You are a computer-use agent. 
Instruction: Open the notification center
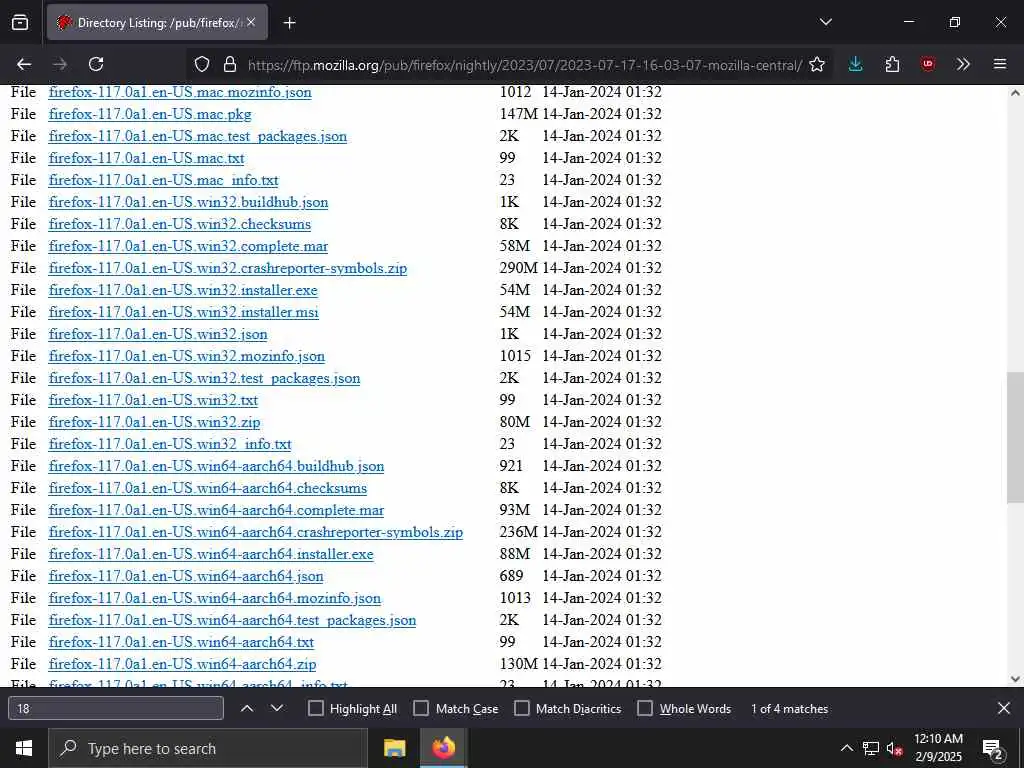[x=993, y=750]
